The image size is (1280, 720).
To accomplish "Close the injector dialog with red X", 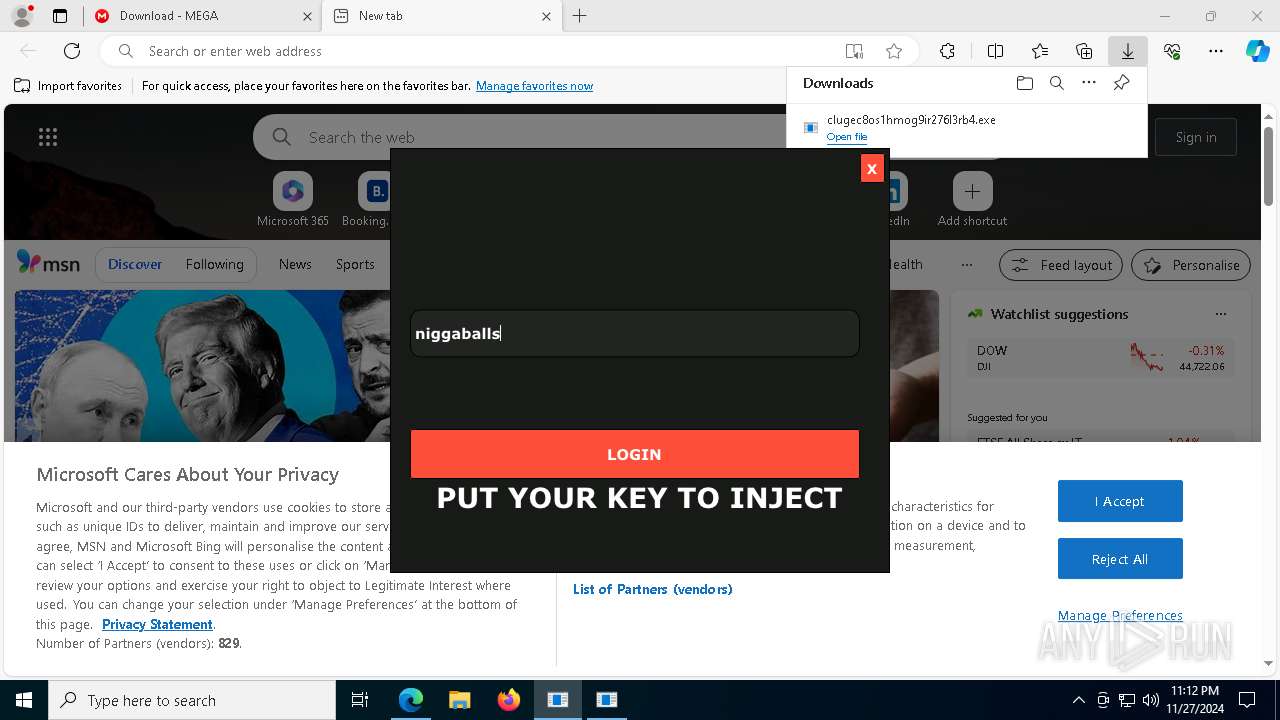I will [871, 169].
